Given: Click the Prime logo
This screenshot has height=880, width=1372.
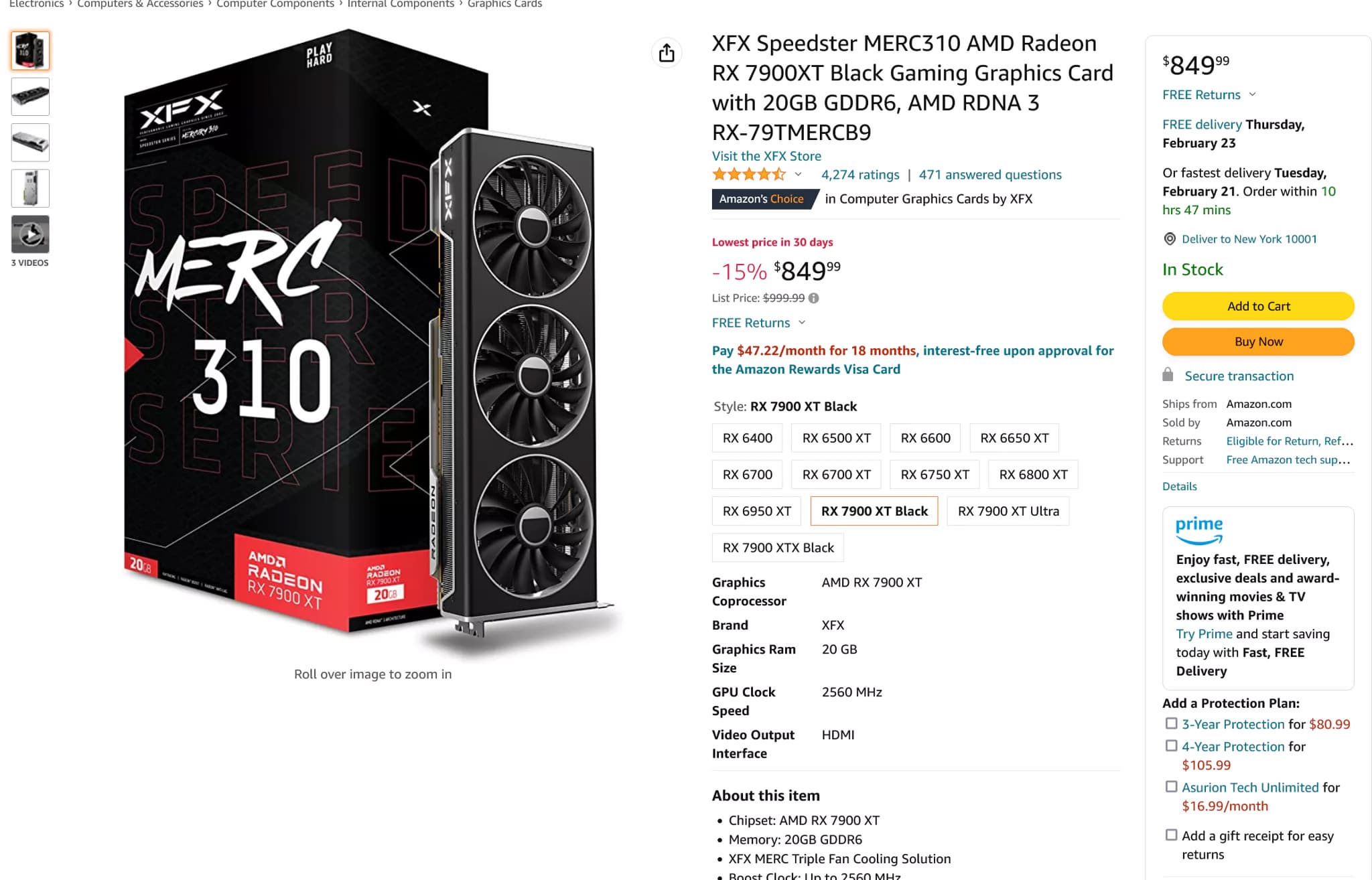Looking at the screenshot, I should 1198,529.
